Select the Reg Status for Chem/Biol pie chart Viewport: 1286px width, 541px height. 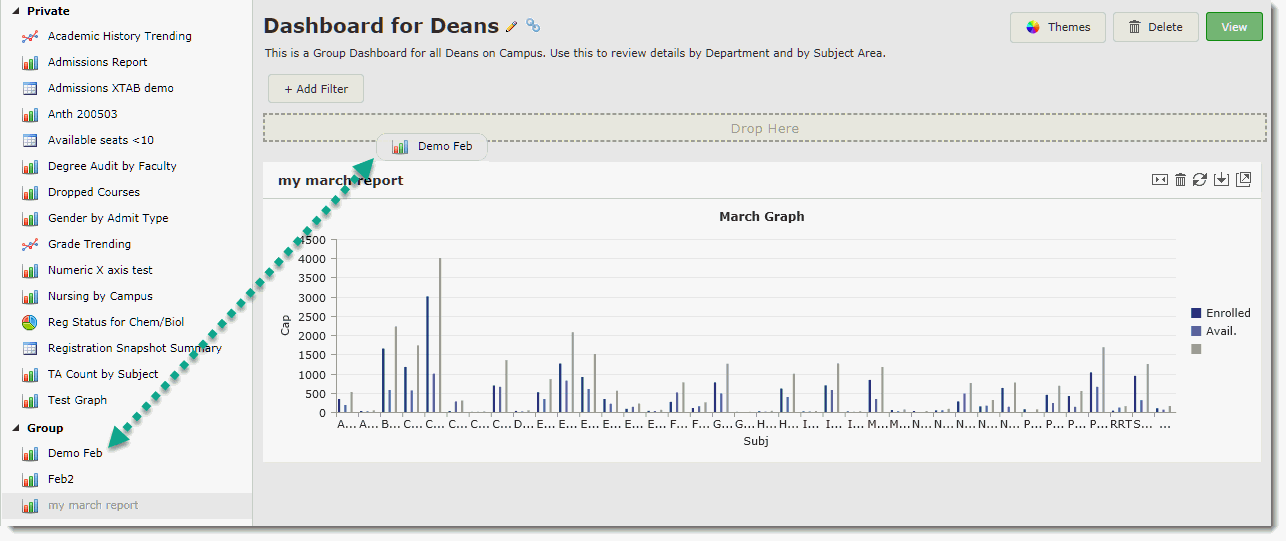[x=115, y=322]
